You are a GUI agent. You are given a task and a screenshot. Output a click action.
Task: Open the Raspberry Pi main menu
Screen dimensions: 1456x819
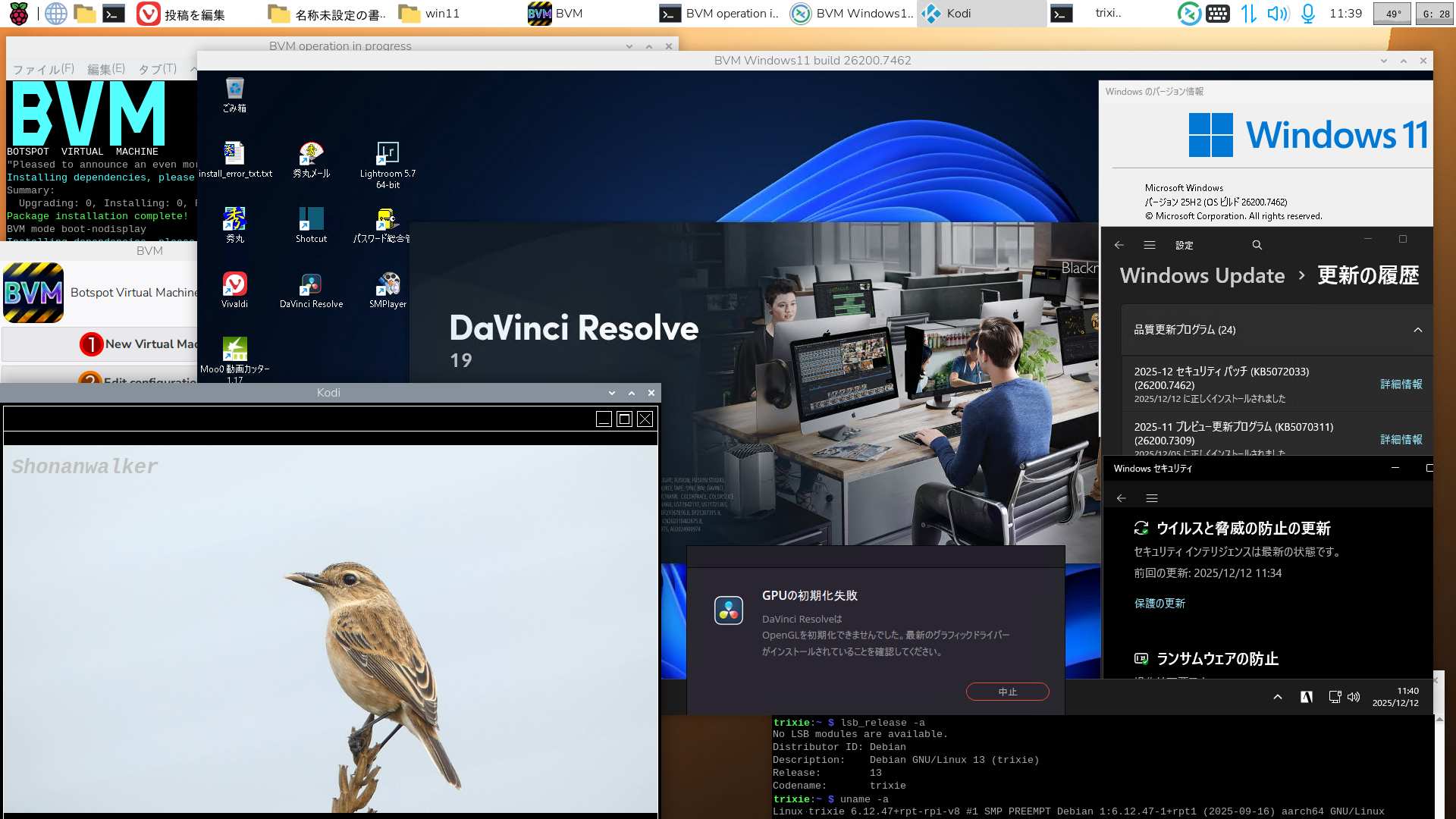tap(18, 14)
